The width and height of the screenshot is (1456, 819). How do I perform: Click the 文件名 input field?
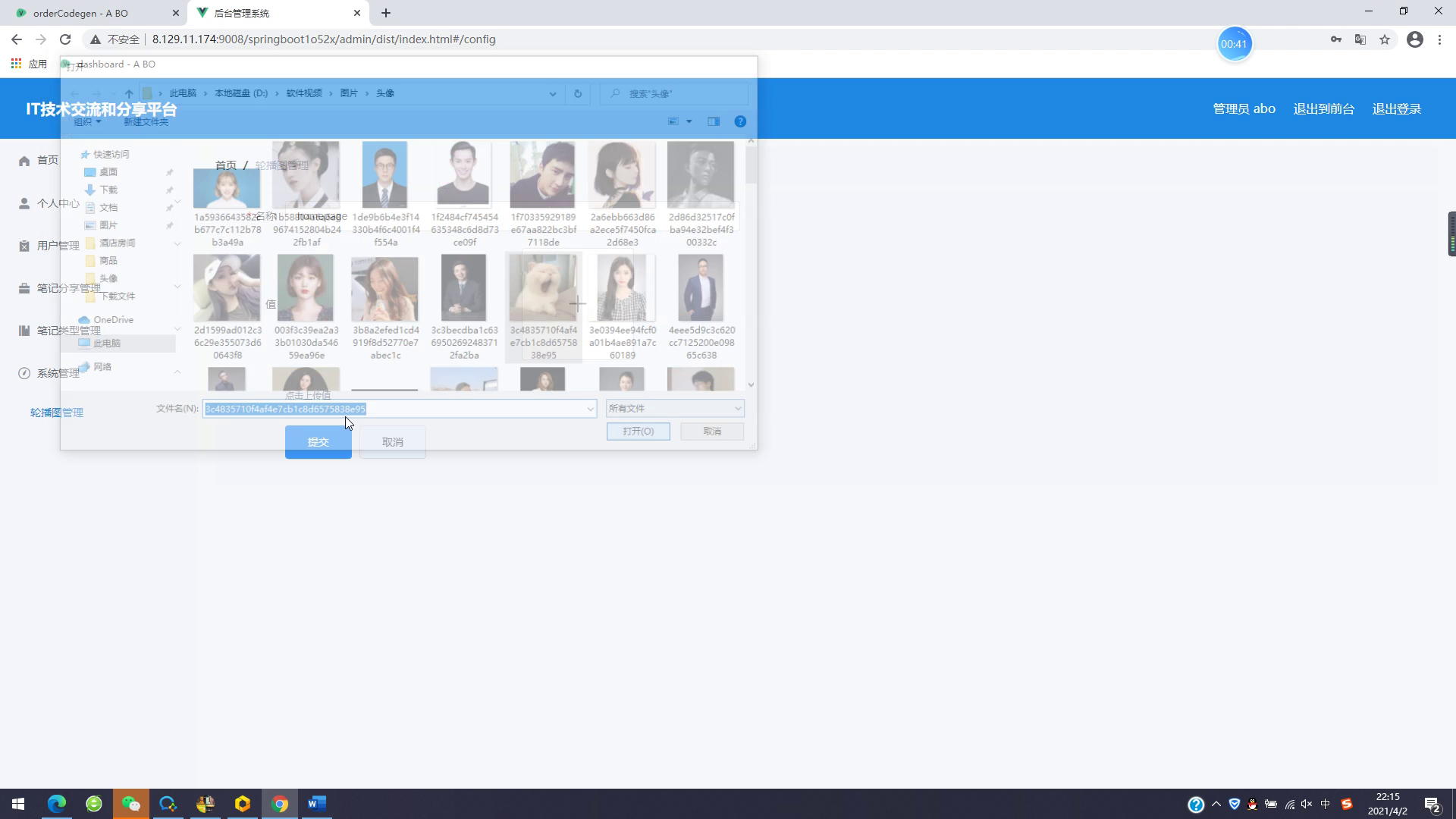[400, 409]
